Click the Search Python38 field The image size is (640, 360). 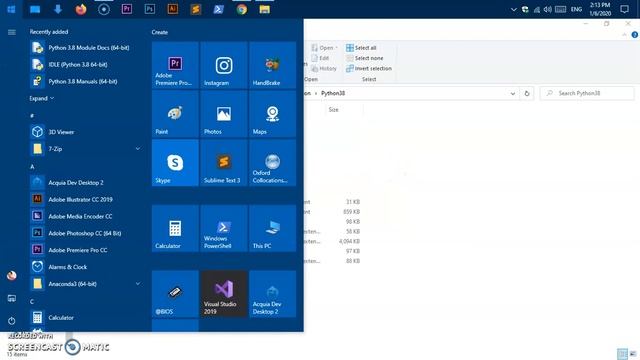[587, 93]
